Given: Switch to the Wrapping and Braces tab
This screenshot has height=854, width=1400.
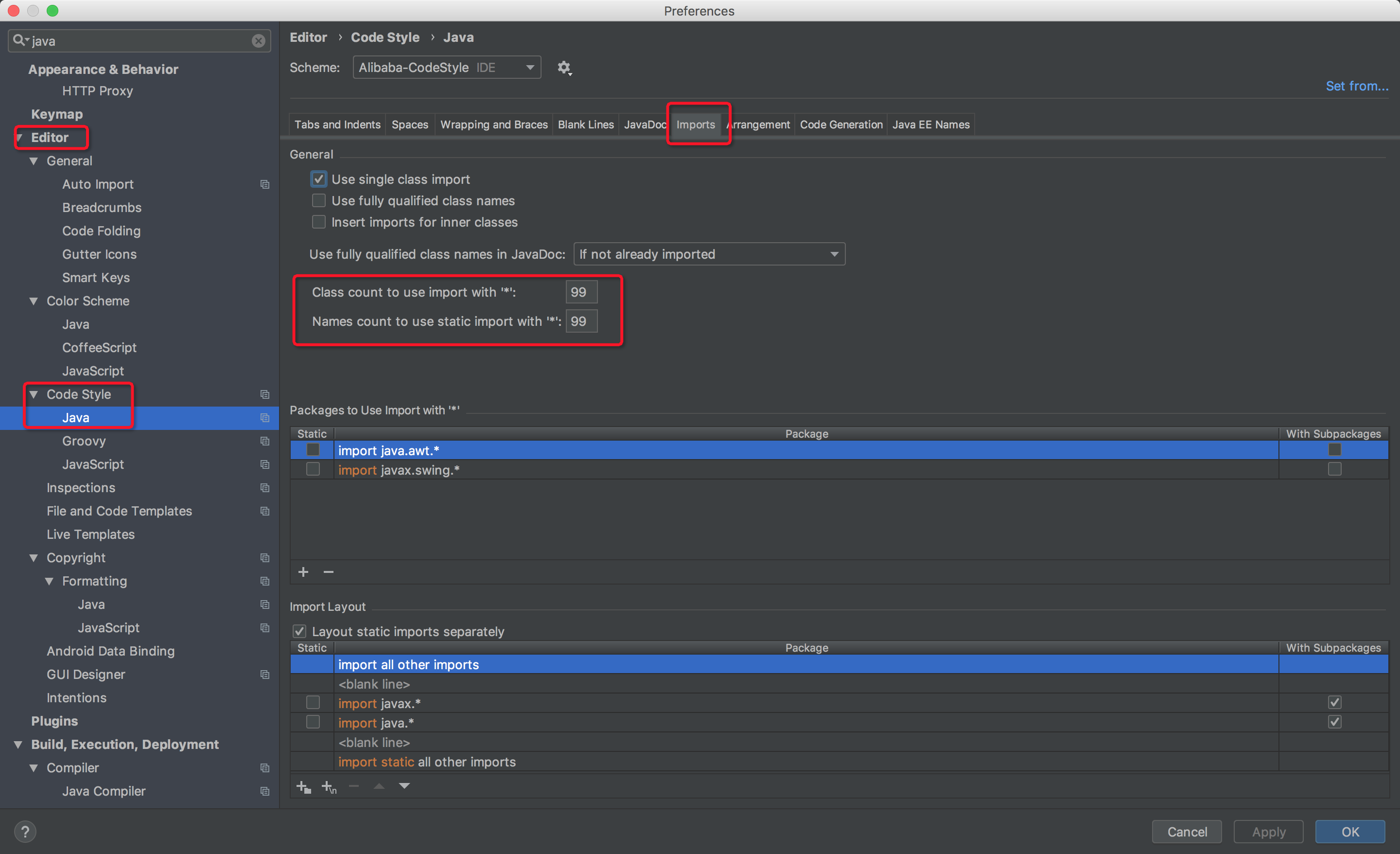Looking at the screenshot, I should (493, 124).
